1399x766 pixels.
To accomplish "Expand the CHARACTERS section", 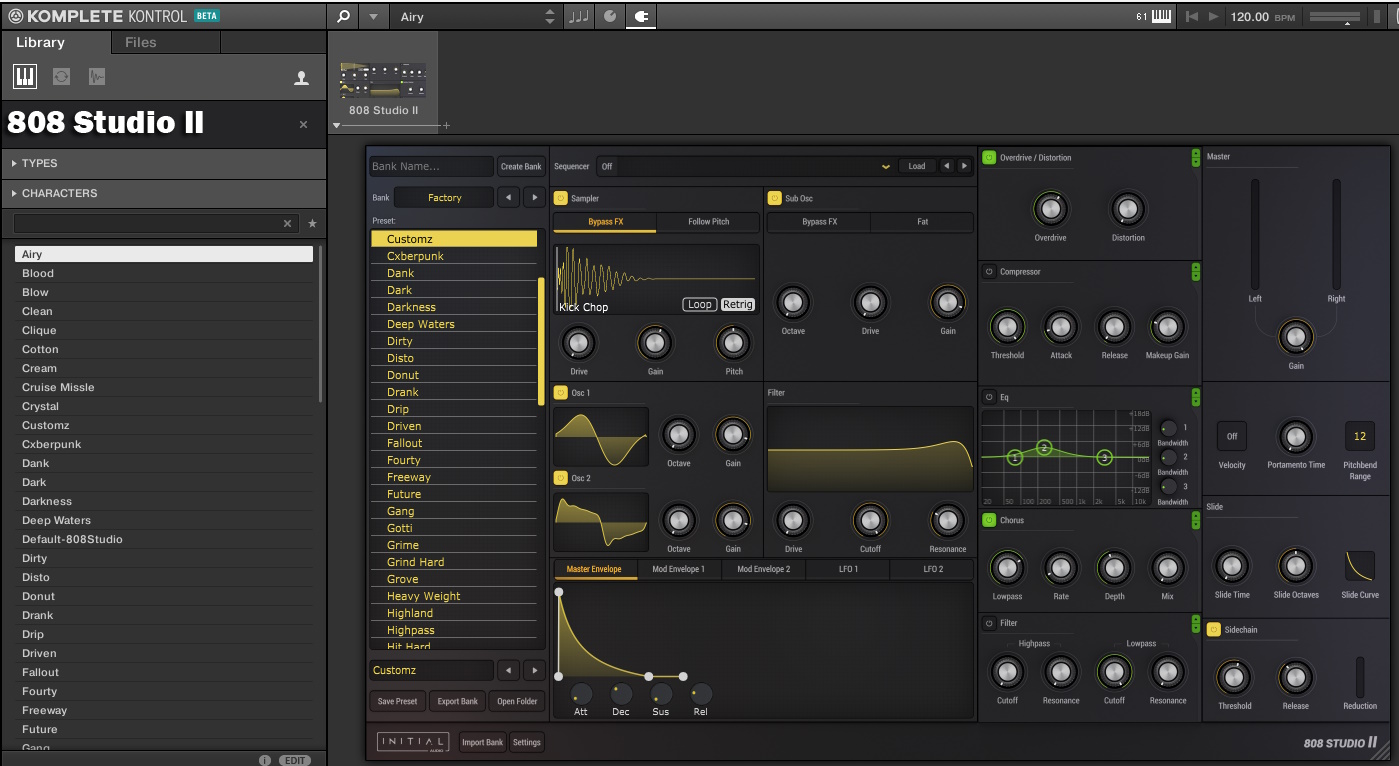I will pyautogui.click(x=60, y=193).
